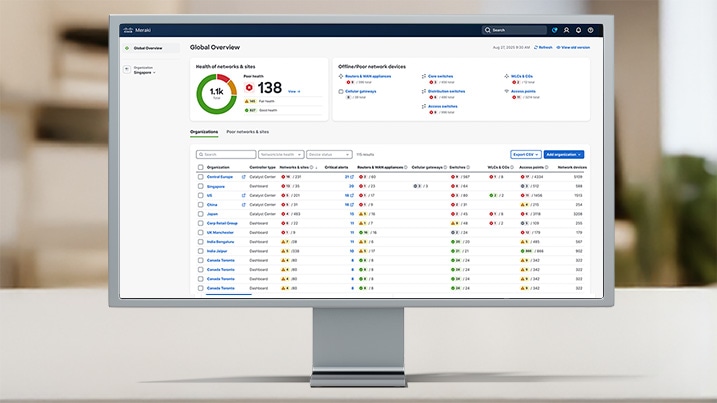
Task: Select the Japan organization checkbox
Action: (x=200, y=213)
